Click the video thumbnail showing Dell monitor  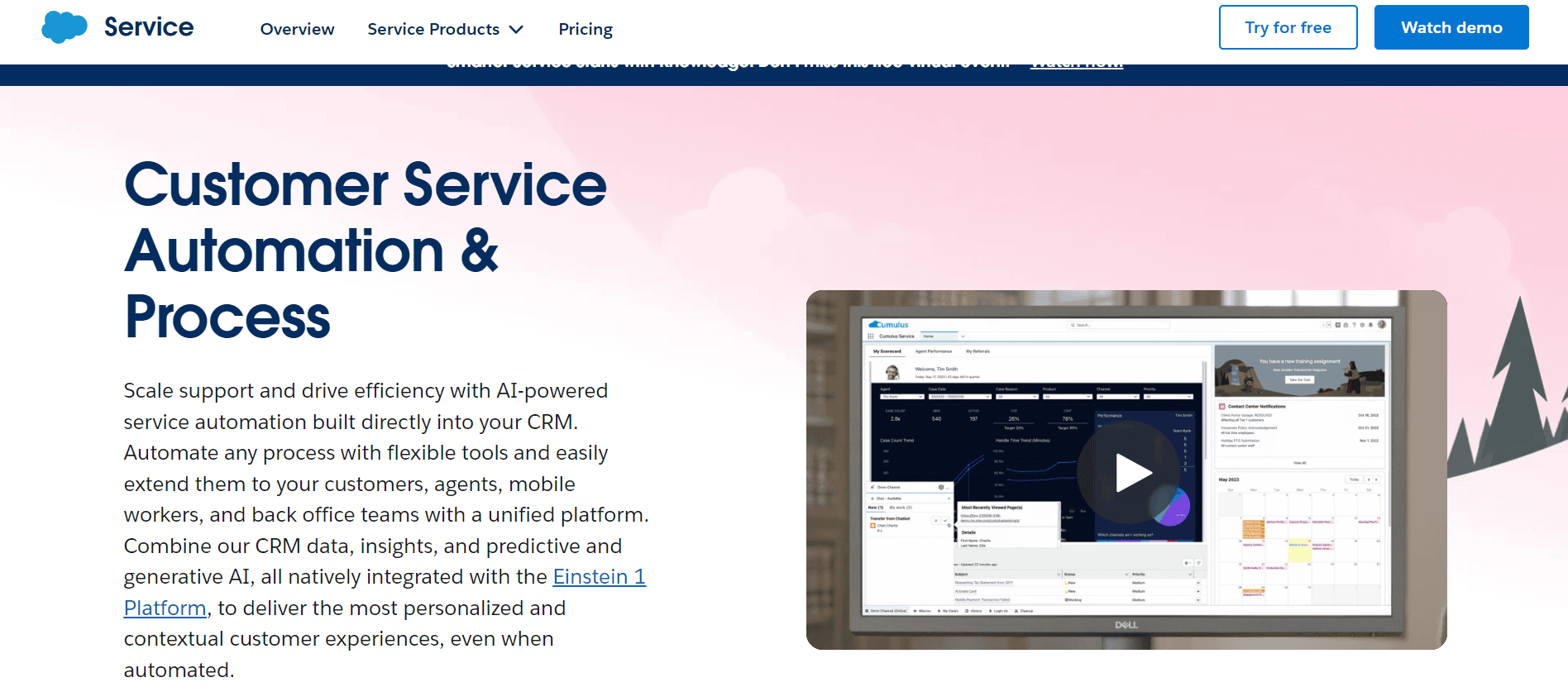point(1126,470)
